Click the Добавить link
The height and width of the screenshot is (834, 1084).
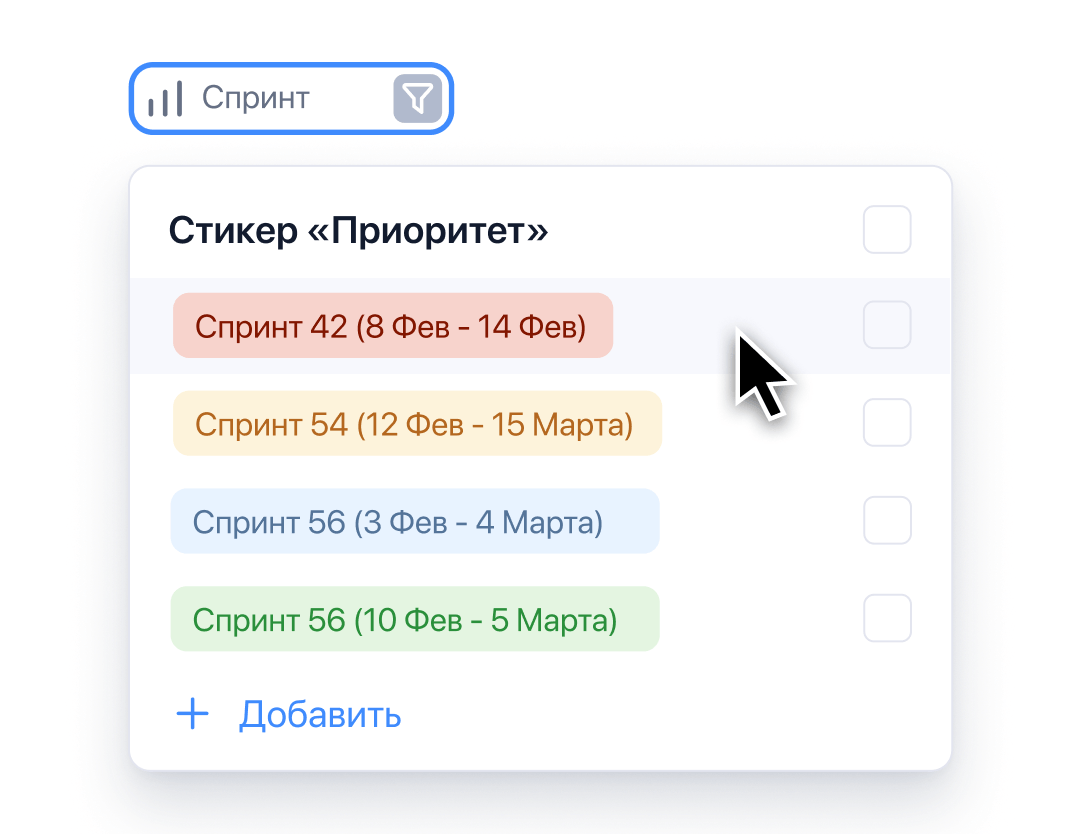point(319,714)
